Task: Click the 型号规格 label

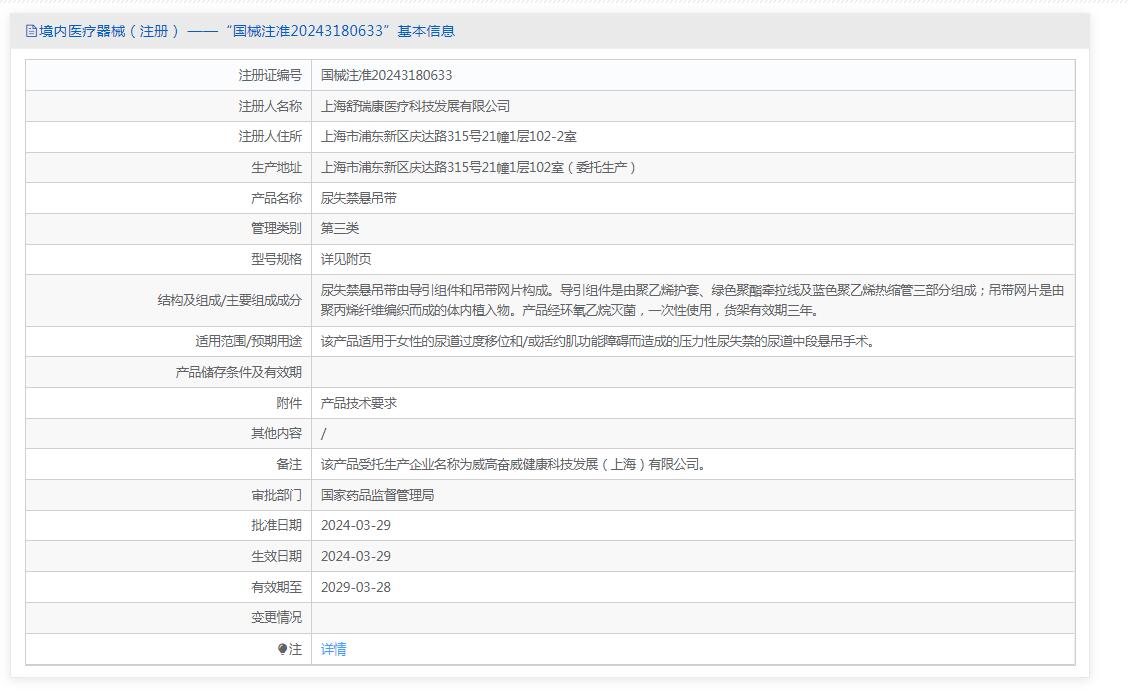Action: (x=276, y=259)
